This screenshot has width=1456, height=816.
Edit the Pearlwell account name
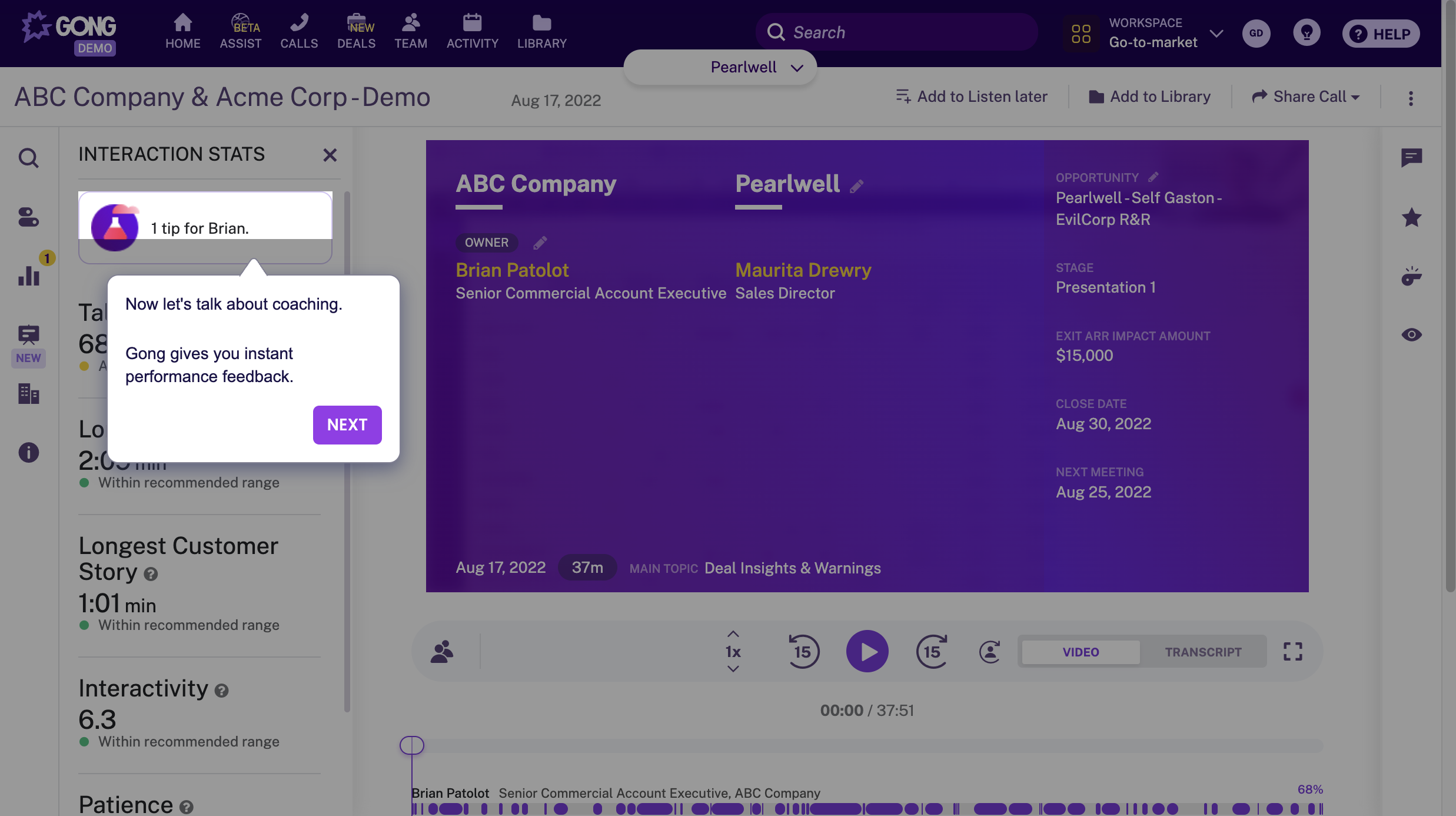[856, 187]
